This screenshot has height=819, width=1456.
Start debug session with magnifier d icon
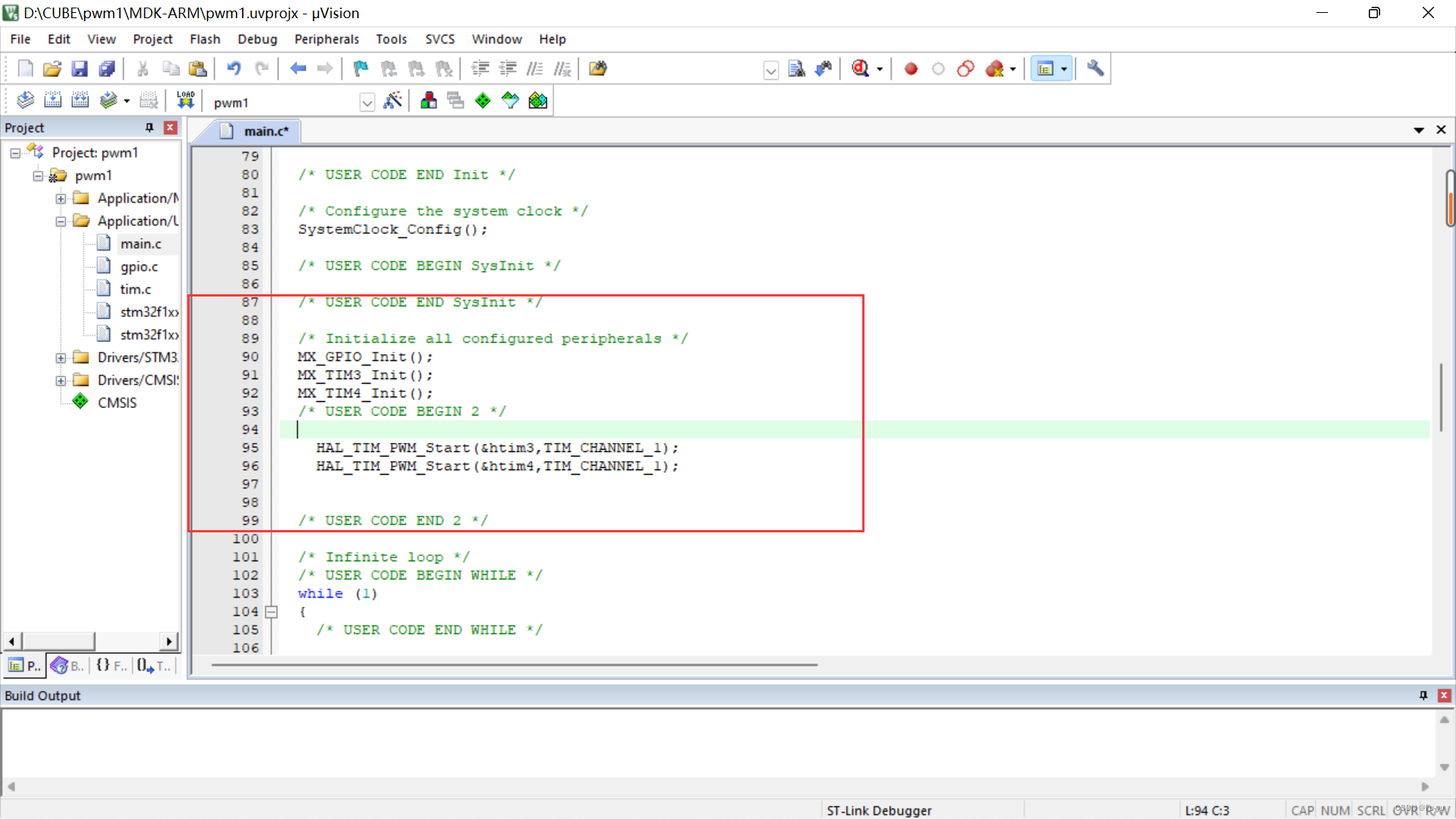[860, 69]
